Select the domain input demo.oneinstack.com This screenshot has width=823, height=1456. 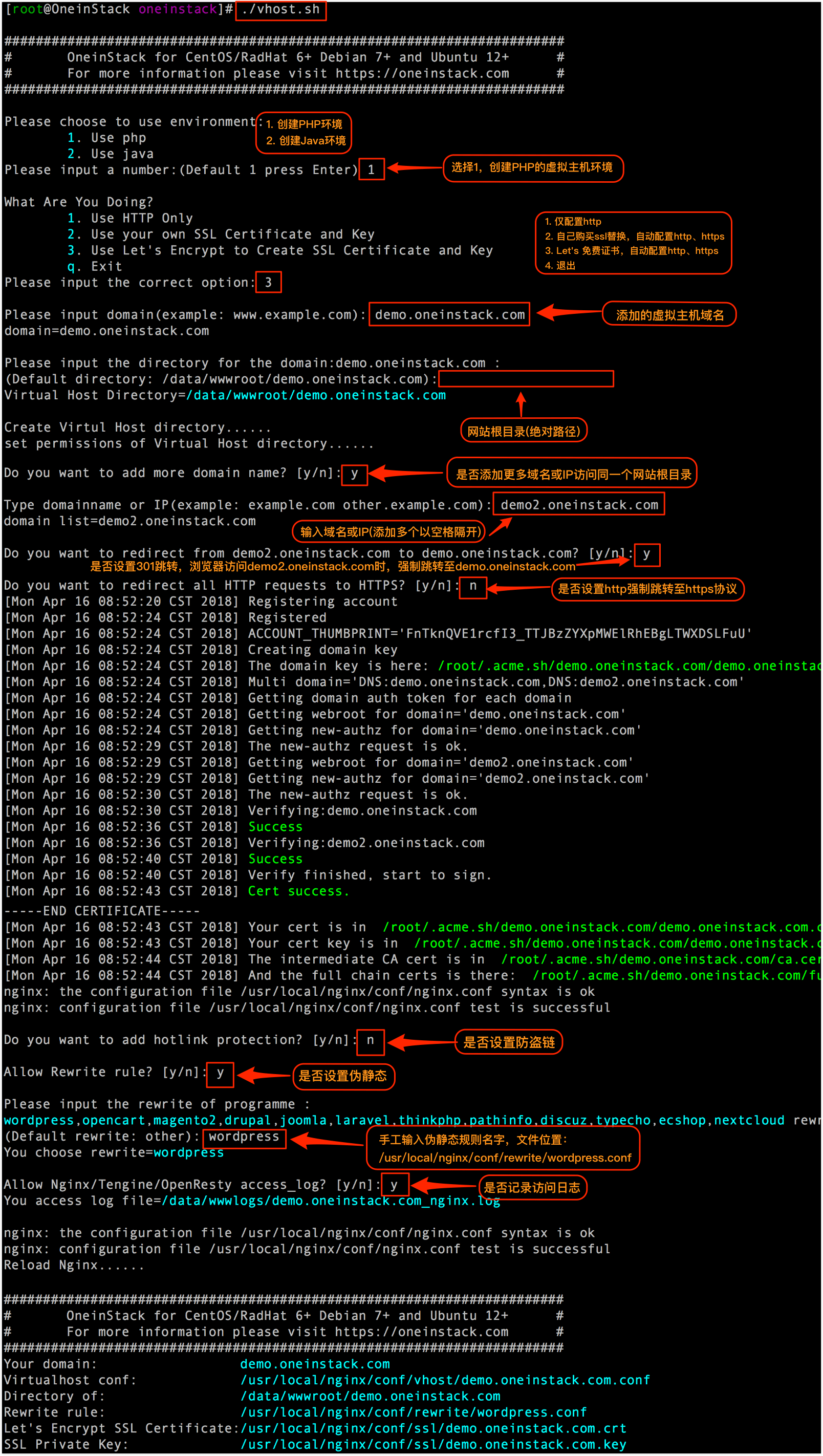[x=448, y=315]
